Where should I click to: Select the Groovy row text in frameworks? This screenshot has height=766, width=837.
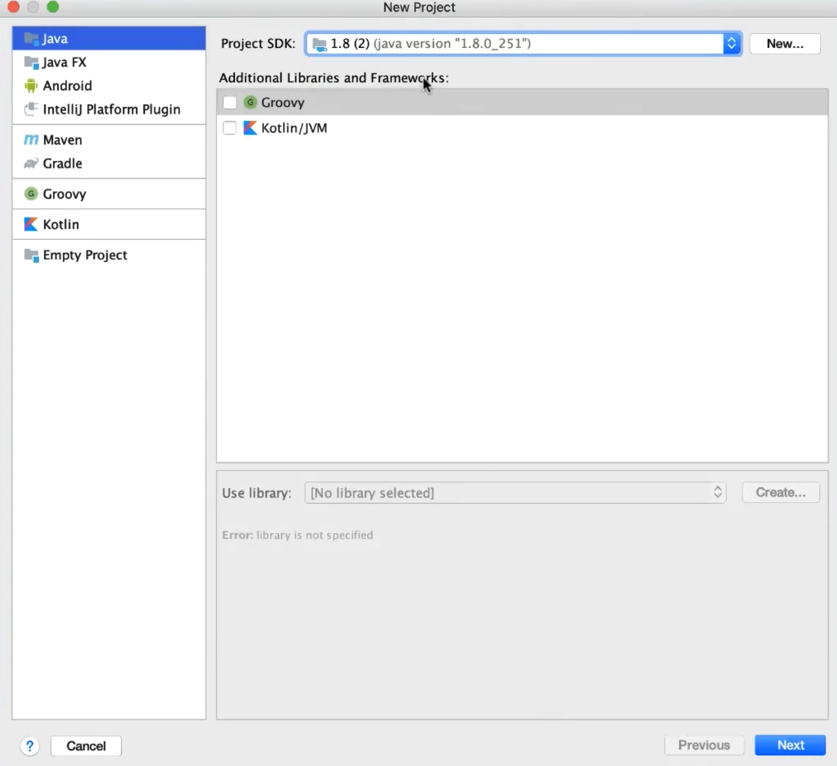pyautogui.click(x=282, y=102)
